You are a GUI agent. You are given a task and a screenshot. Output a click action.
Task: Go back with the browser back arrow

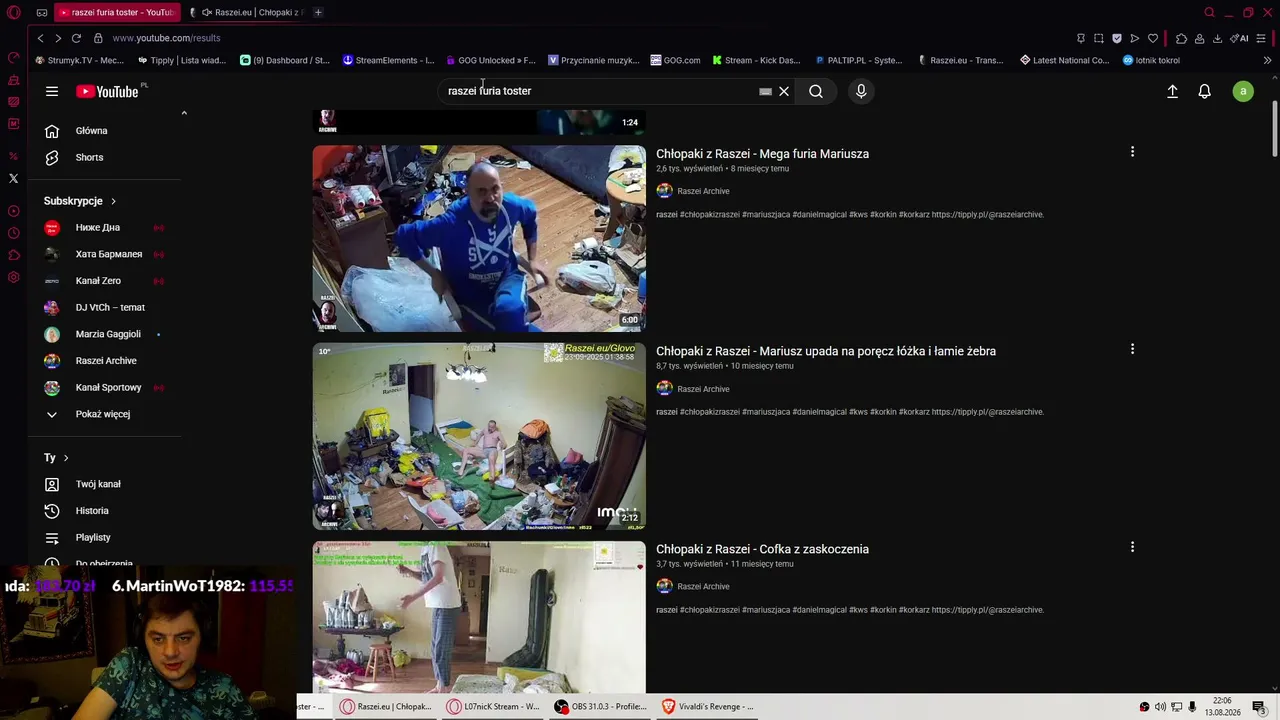click(40, 38)
